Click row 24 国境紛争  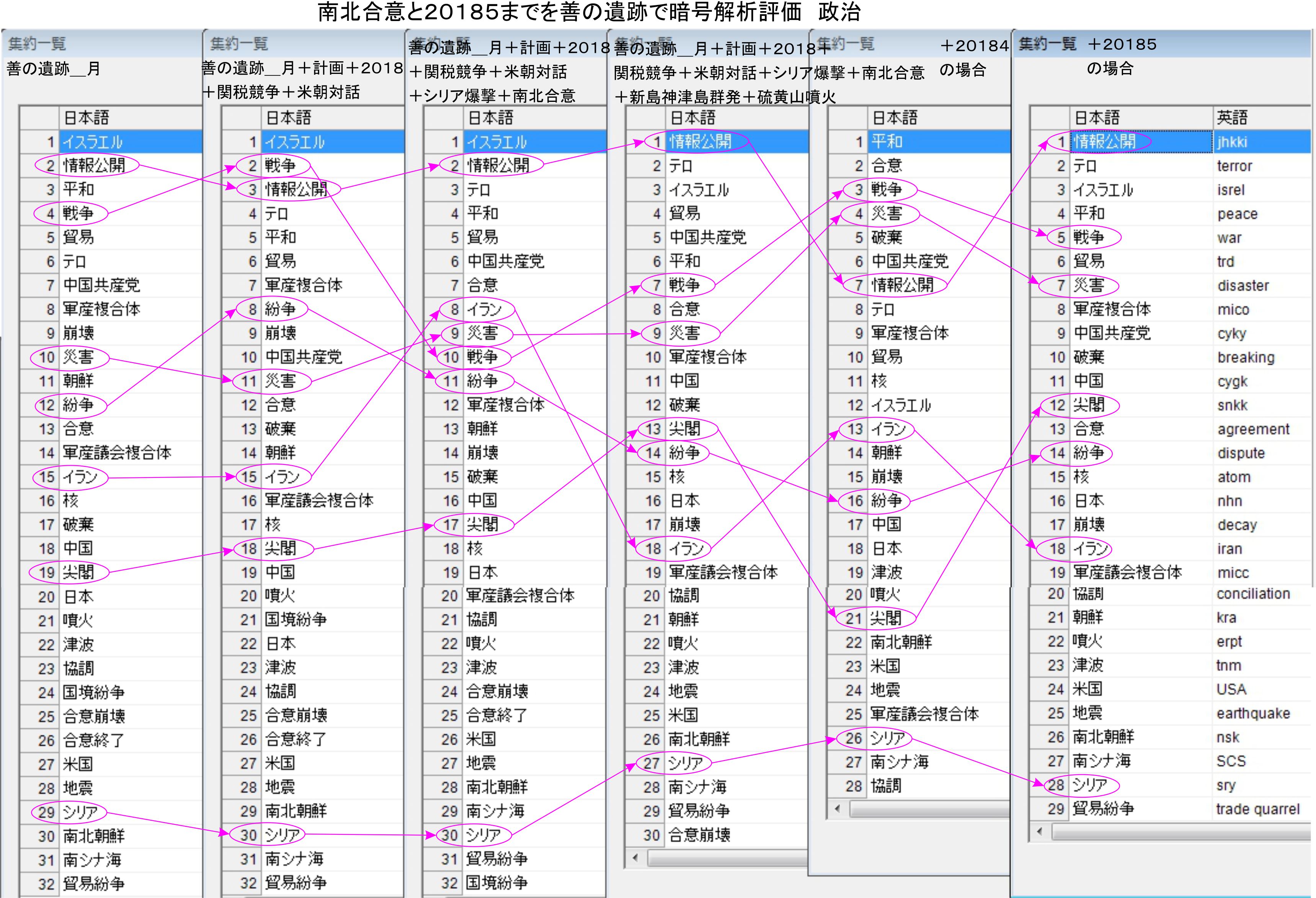(x=93, y=692)
